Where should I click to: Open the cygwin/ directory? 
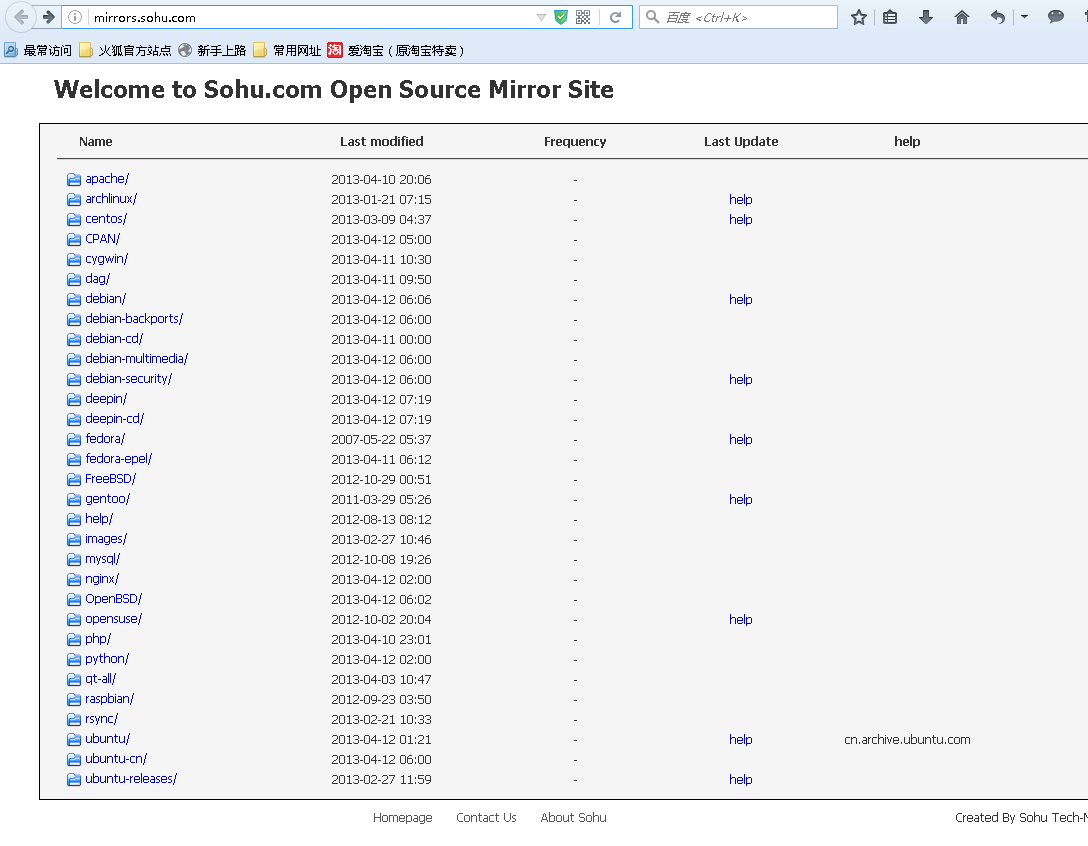click(107, 260)
